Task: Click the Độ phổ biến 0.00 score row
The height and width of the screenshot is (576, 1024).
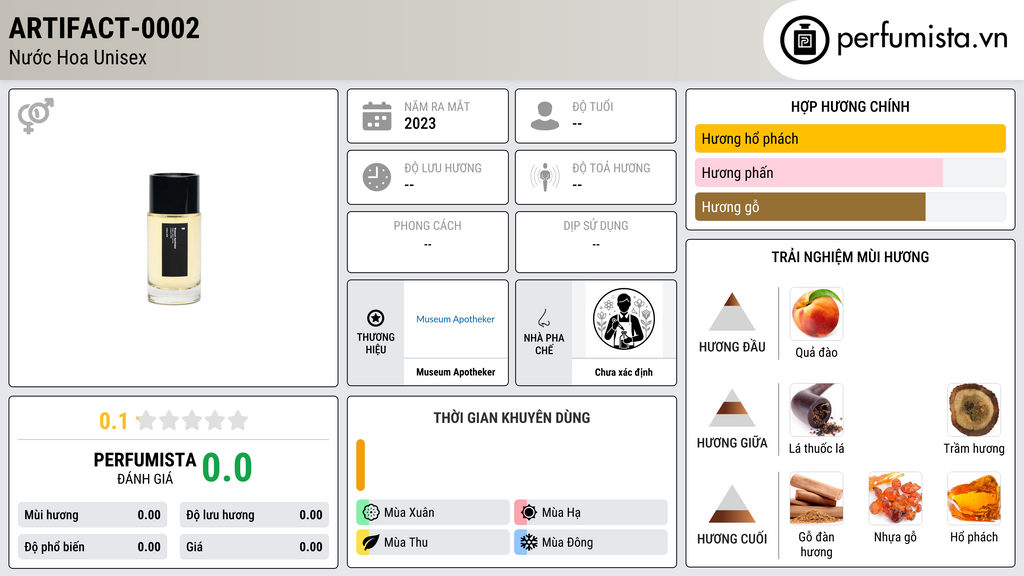Action: [x=93, y=547]
